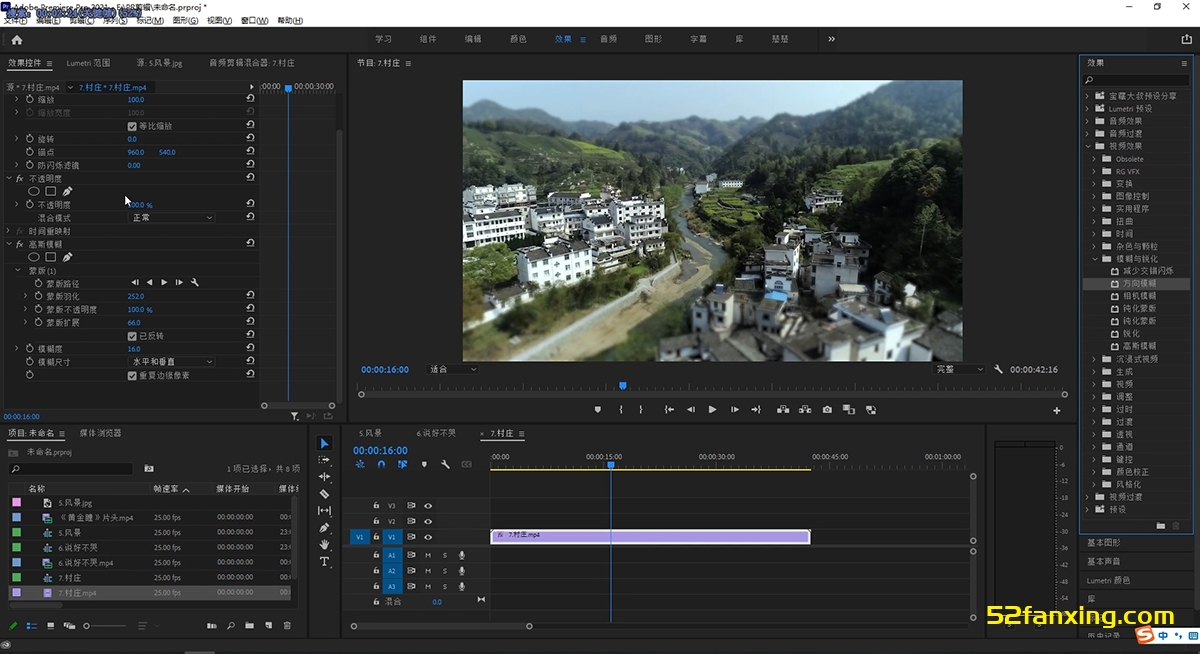Open the Home screen icon
Viewport: 1200px width, 654px height.
click(x=17, y=40)
